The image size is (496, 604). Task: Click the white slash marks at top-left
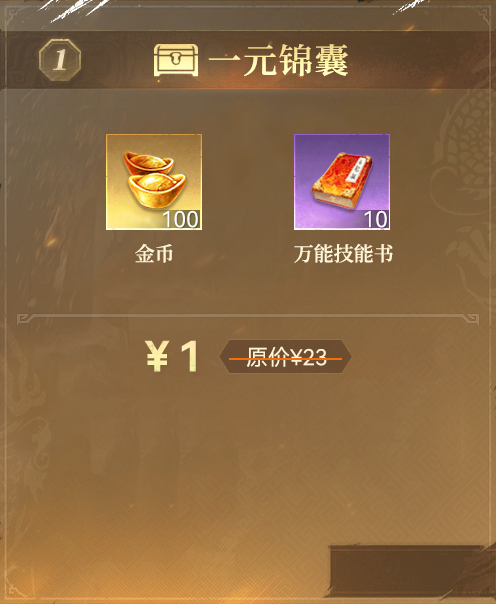pyautogui.click(x=77, y=11)
